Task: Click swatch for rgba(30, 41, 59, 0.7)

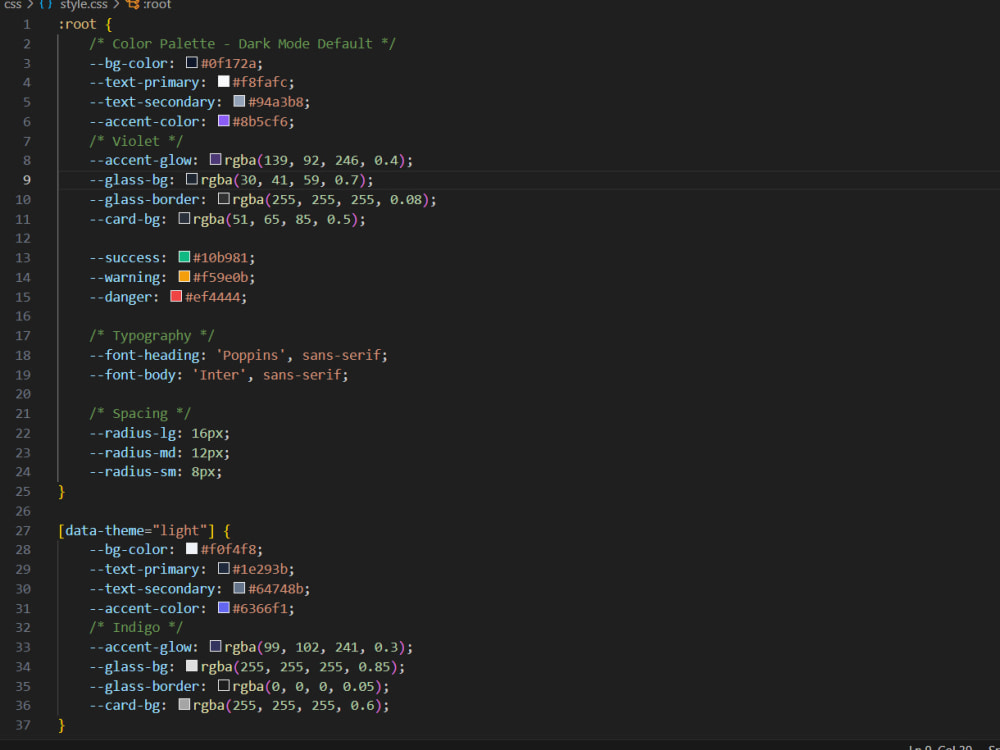Action: pyautogui.click(x=192, y=179)
